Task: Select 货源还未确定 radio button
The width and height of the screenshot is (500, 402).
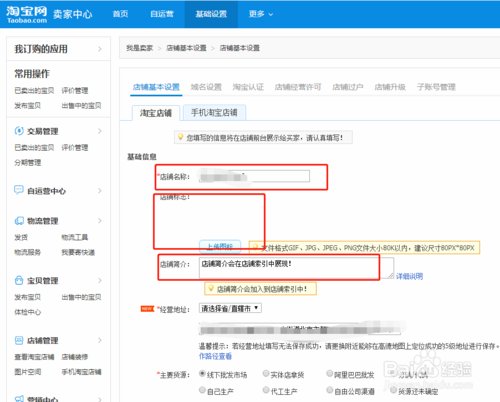Action: [x=393, y=390]
